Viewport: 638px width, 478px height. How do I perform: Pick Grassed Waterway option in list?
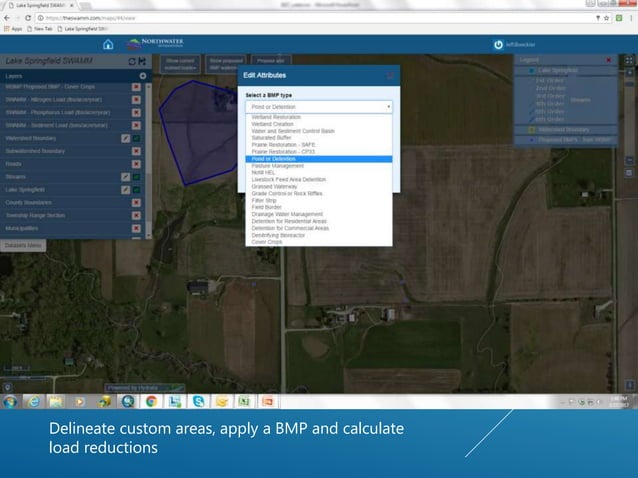click(x=273, y=186)
